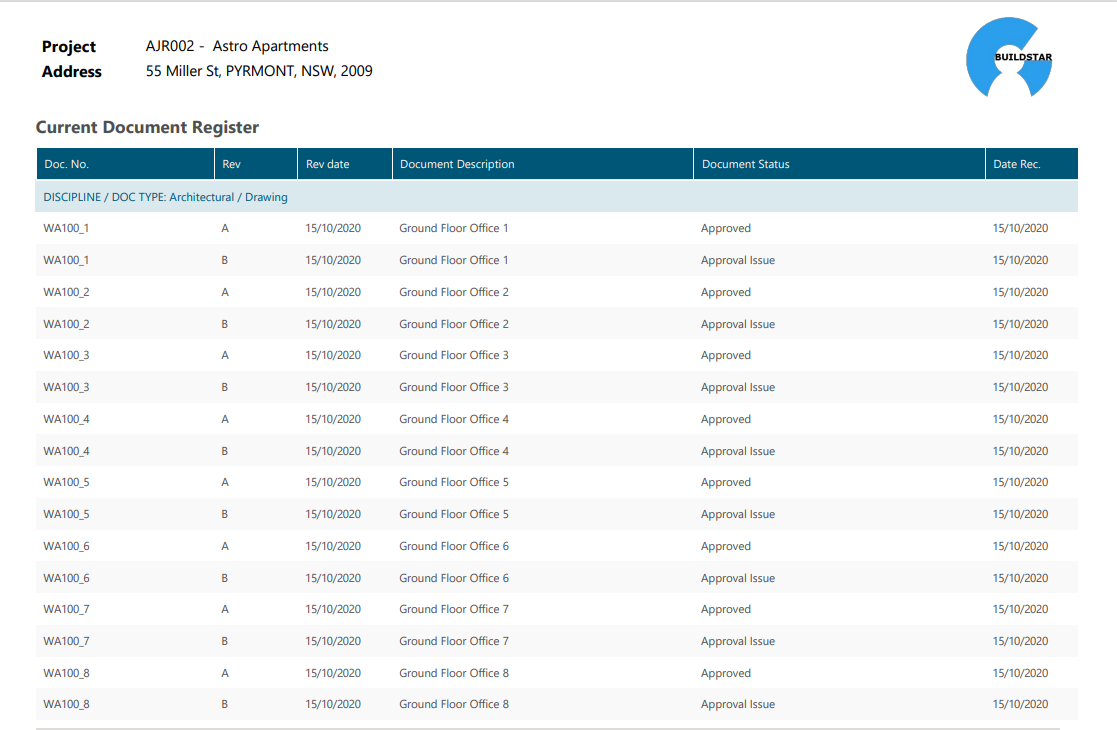The image size is (1117, 730).
Task: Click 'Ground Floor Office 3' in the Approved row
Action: (454, 355)
